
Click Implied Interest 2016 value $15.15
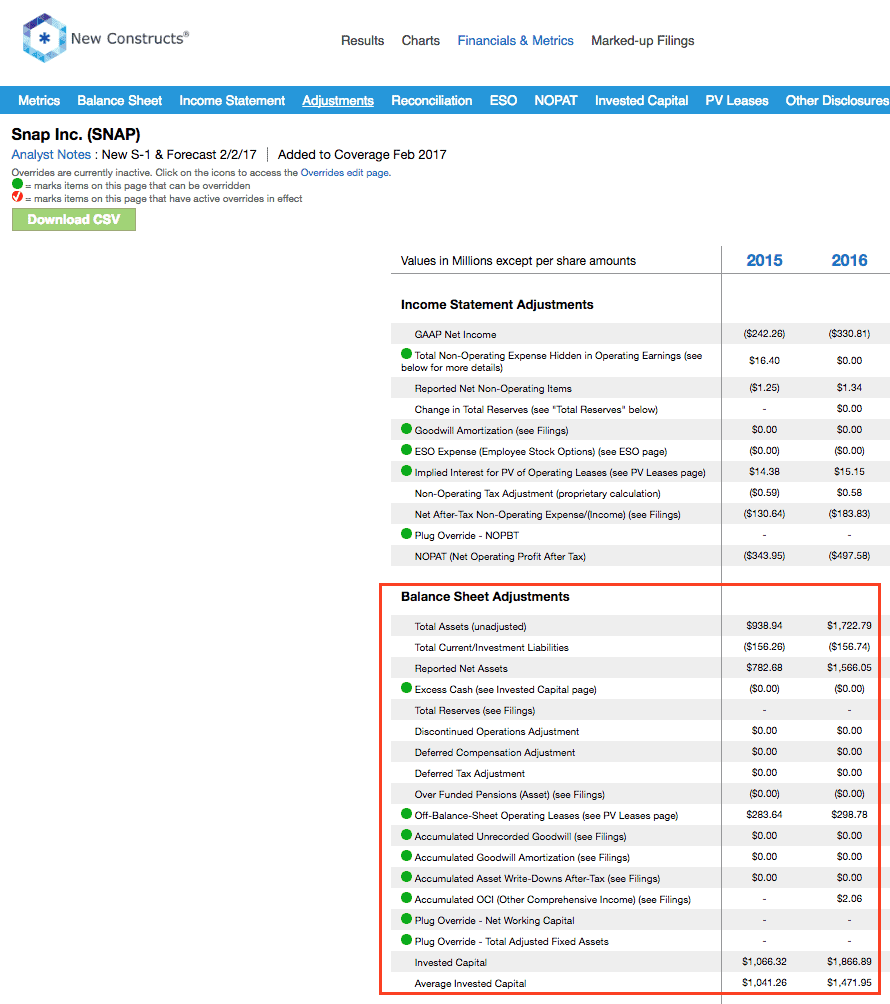(x=849, y=471)
